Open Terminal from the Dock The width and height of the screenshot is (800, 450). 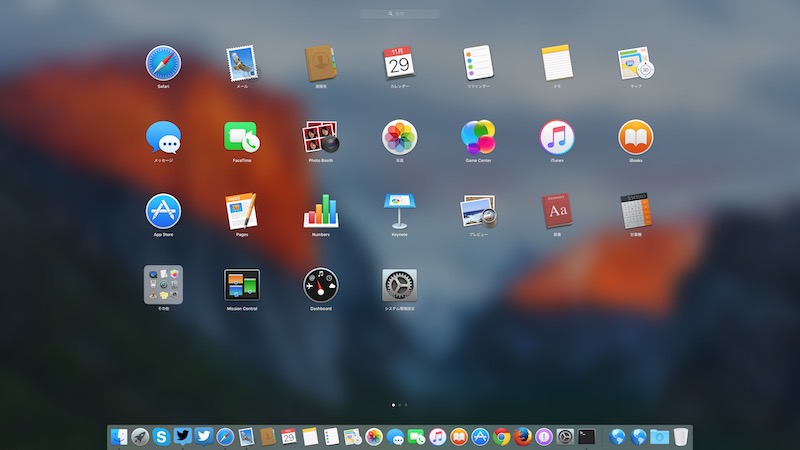click(x=587, y=436)
